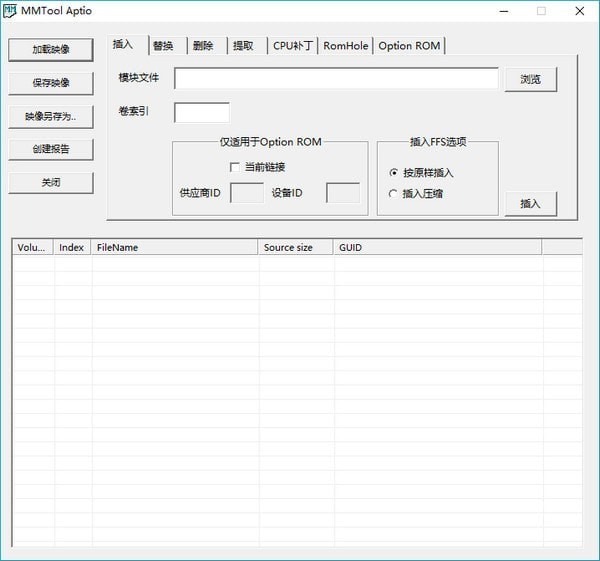Open the RomHole tab
Viewport: 600px width, 561px height.
point(346,46)
